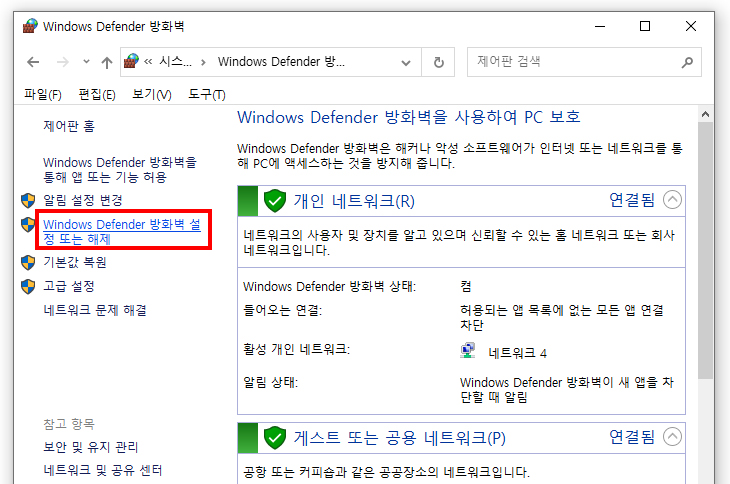Go back with the left arrow

(33, 62)
